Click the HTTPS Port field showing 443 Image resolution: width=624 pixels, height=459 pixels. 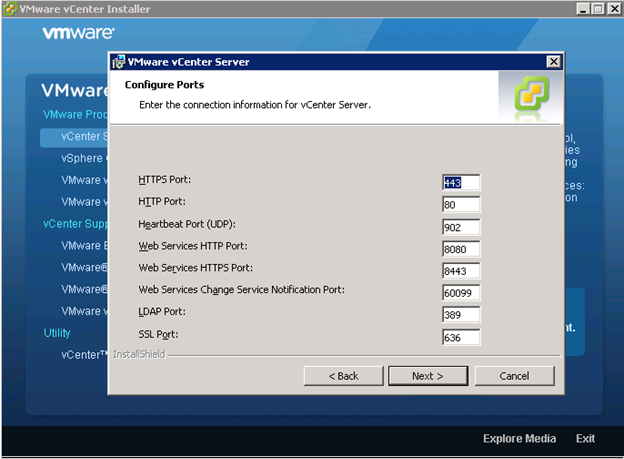461,183
